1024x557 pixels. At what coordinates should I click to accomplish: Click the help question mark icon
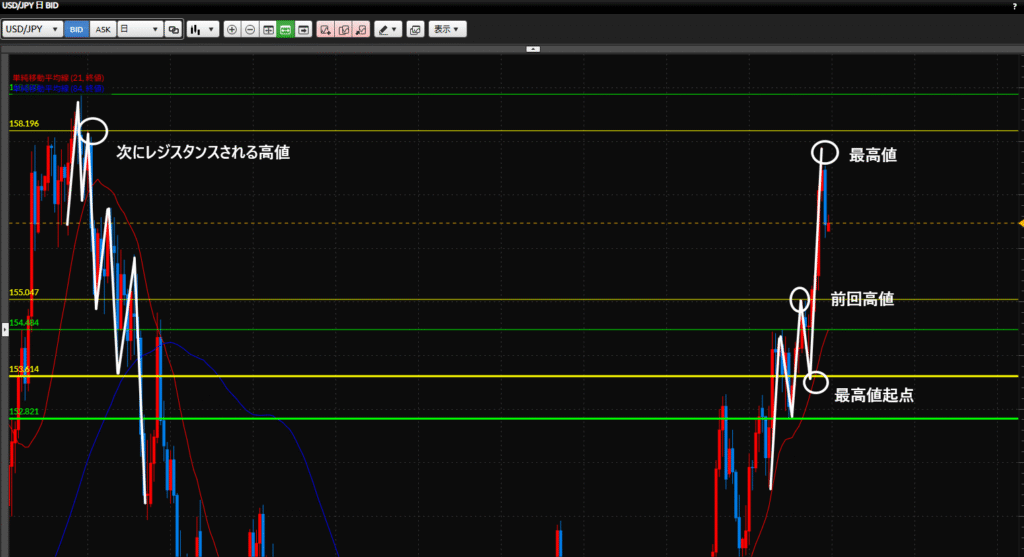[1015, 6]
